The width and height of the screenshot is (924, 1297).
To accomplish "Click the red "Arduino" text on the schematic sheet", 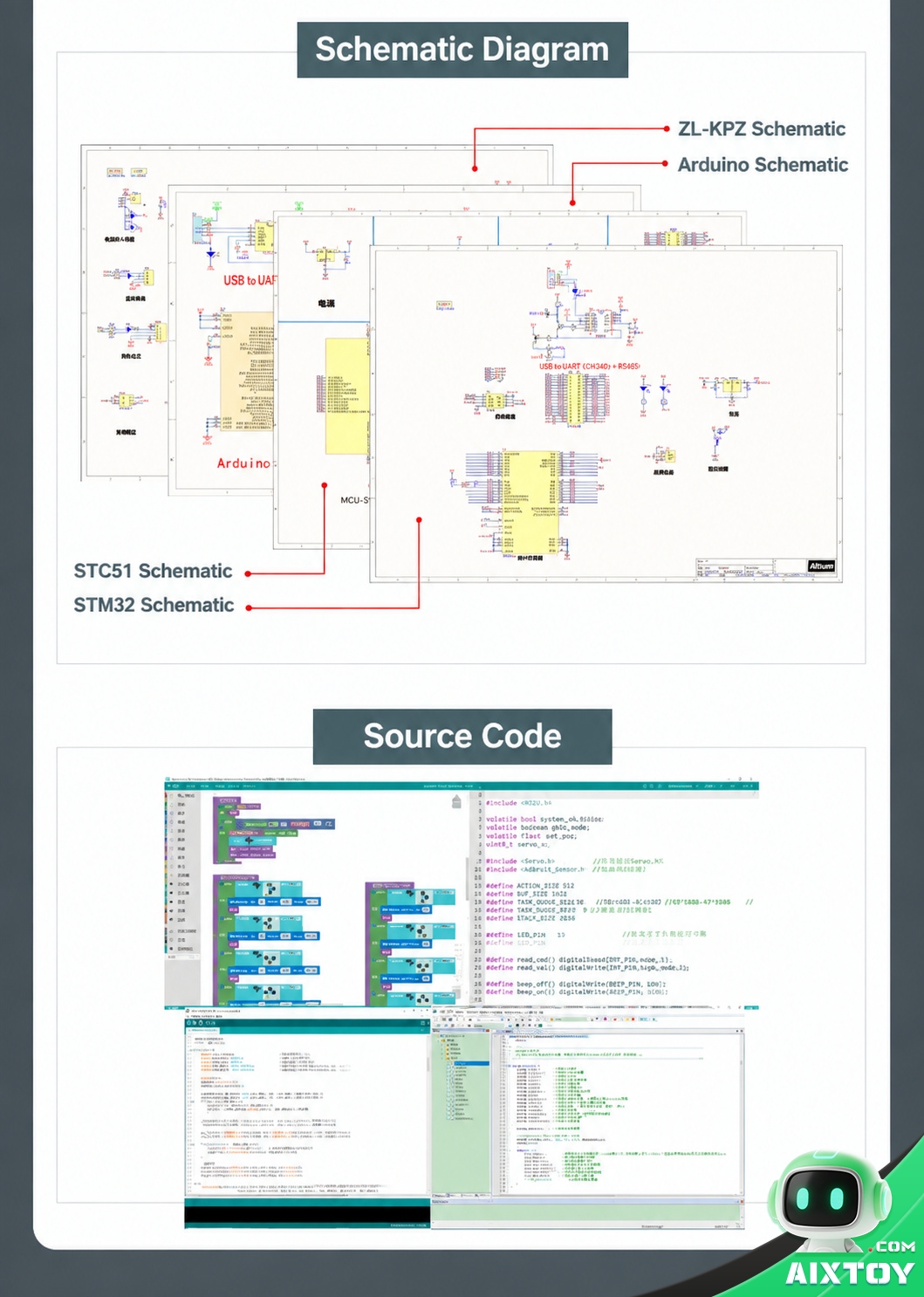I will click(x=243, y=463).
